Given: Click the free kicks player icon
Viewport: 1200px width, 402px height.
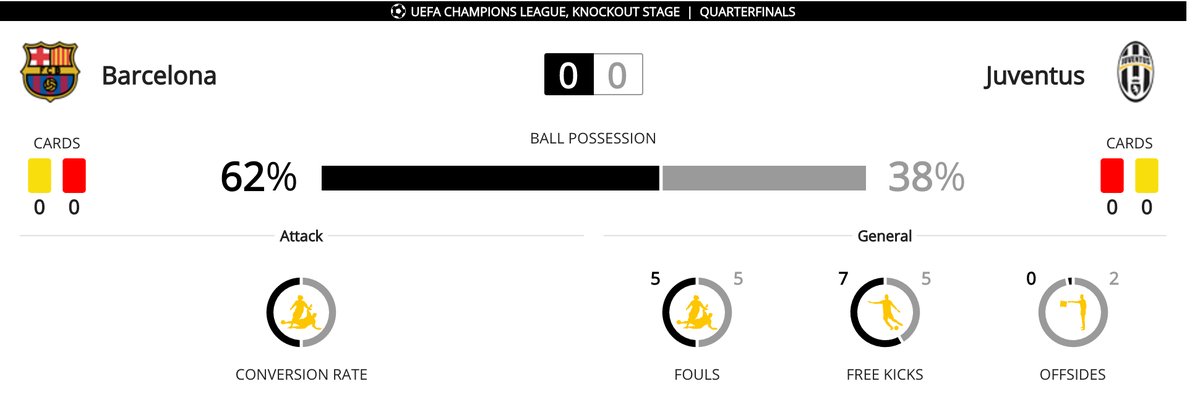Looking at the screenshot, I should point(884,312).
